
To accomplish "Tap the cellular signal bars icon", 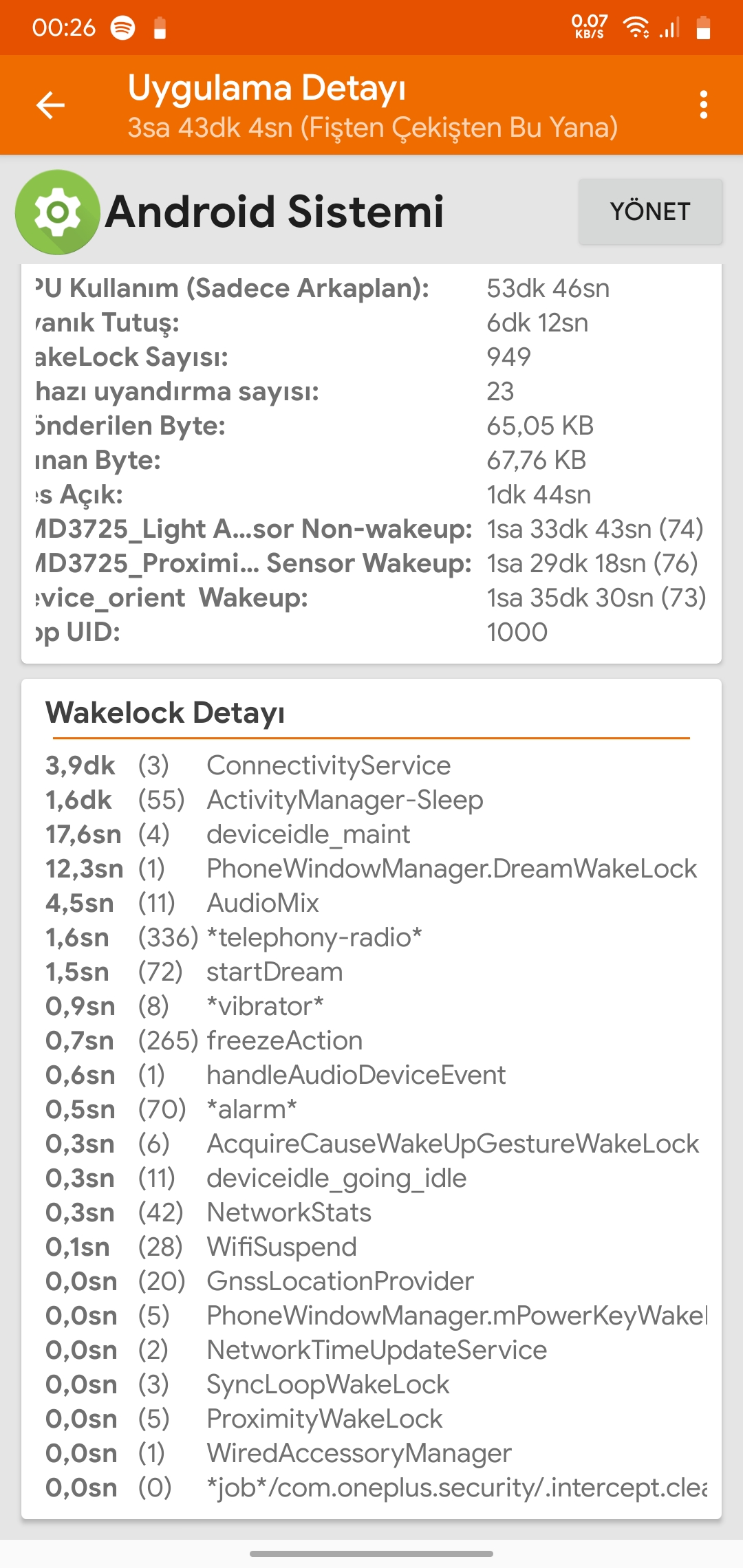I will click(x=670, y=28).
